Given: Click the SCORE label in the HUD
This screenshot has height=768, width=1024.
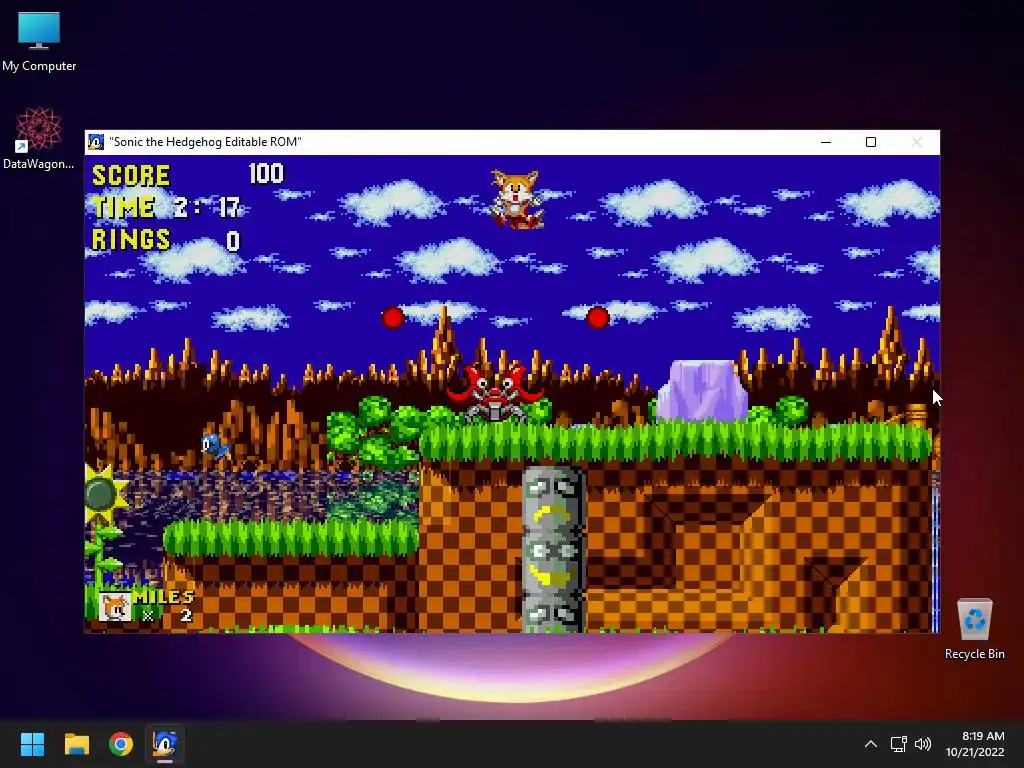Looking at the screenshot, I should 131,176.
